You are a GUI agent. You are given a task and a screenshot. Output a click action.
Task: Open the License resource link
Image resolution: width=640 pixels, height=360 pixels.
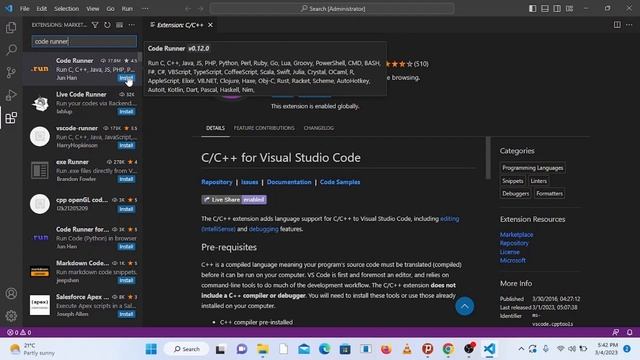point(510,252)
